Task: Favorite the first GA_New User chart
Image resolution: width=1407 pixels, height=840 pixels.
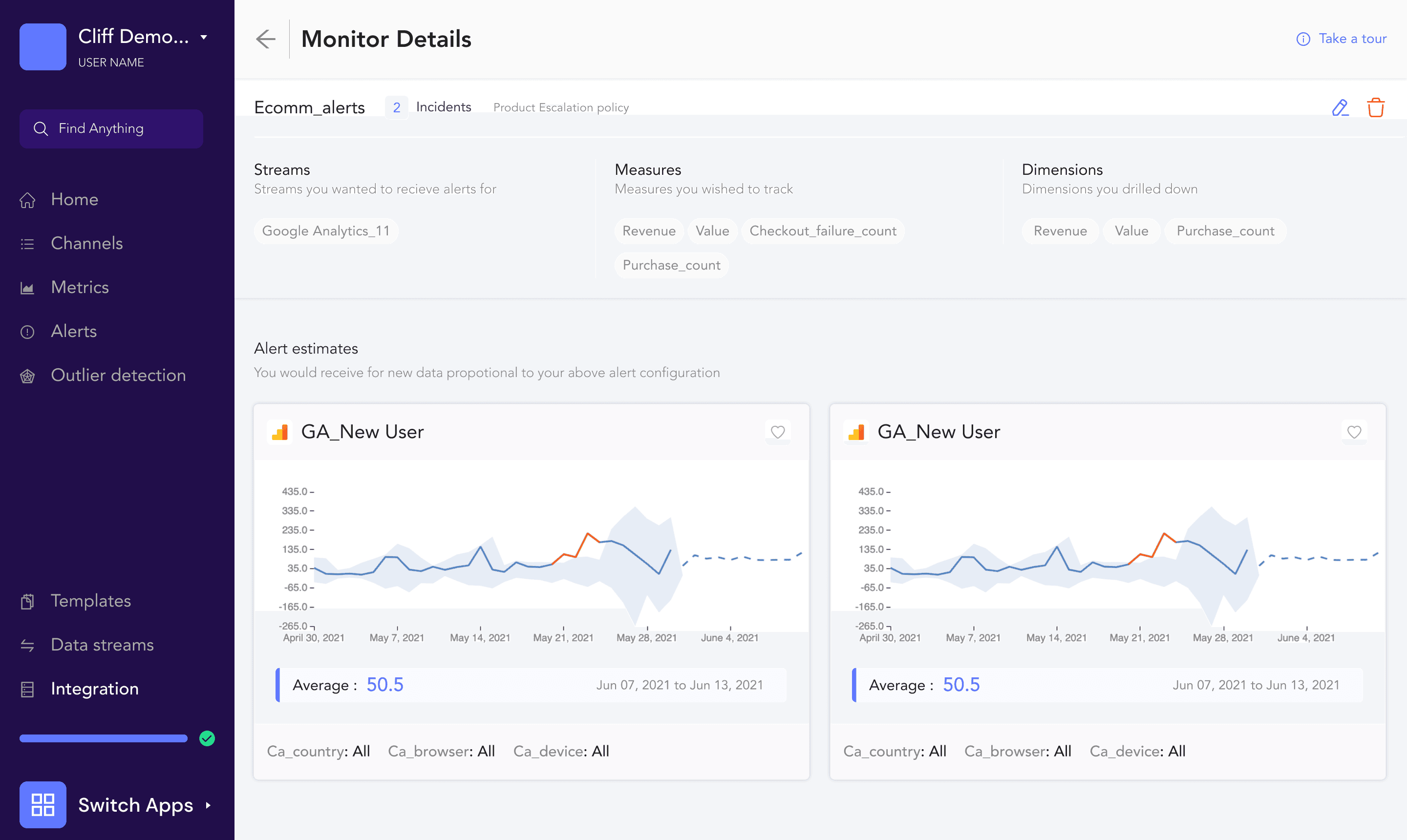Action: click(777, 432)
